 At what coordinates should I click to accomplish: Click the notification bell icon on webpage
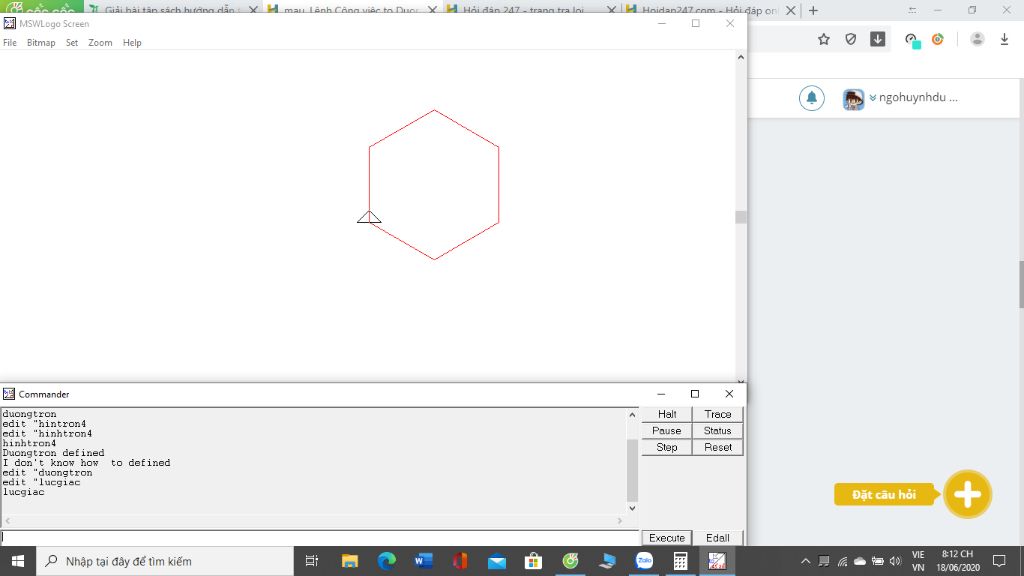click(x=811, y=98)
